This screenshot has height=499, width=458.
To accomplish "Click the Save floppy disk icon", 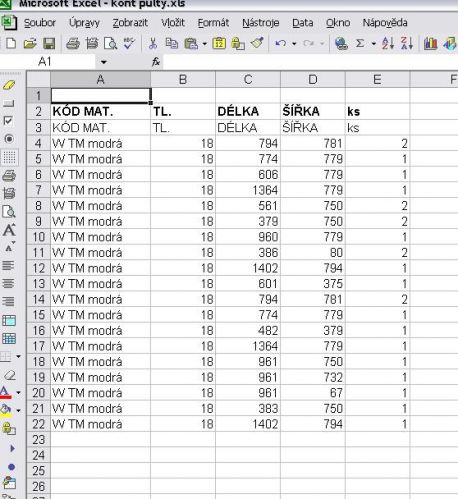I will pos(49,44).
